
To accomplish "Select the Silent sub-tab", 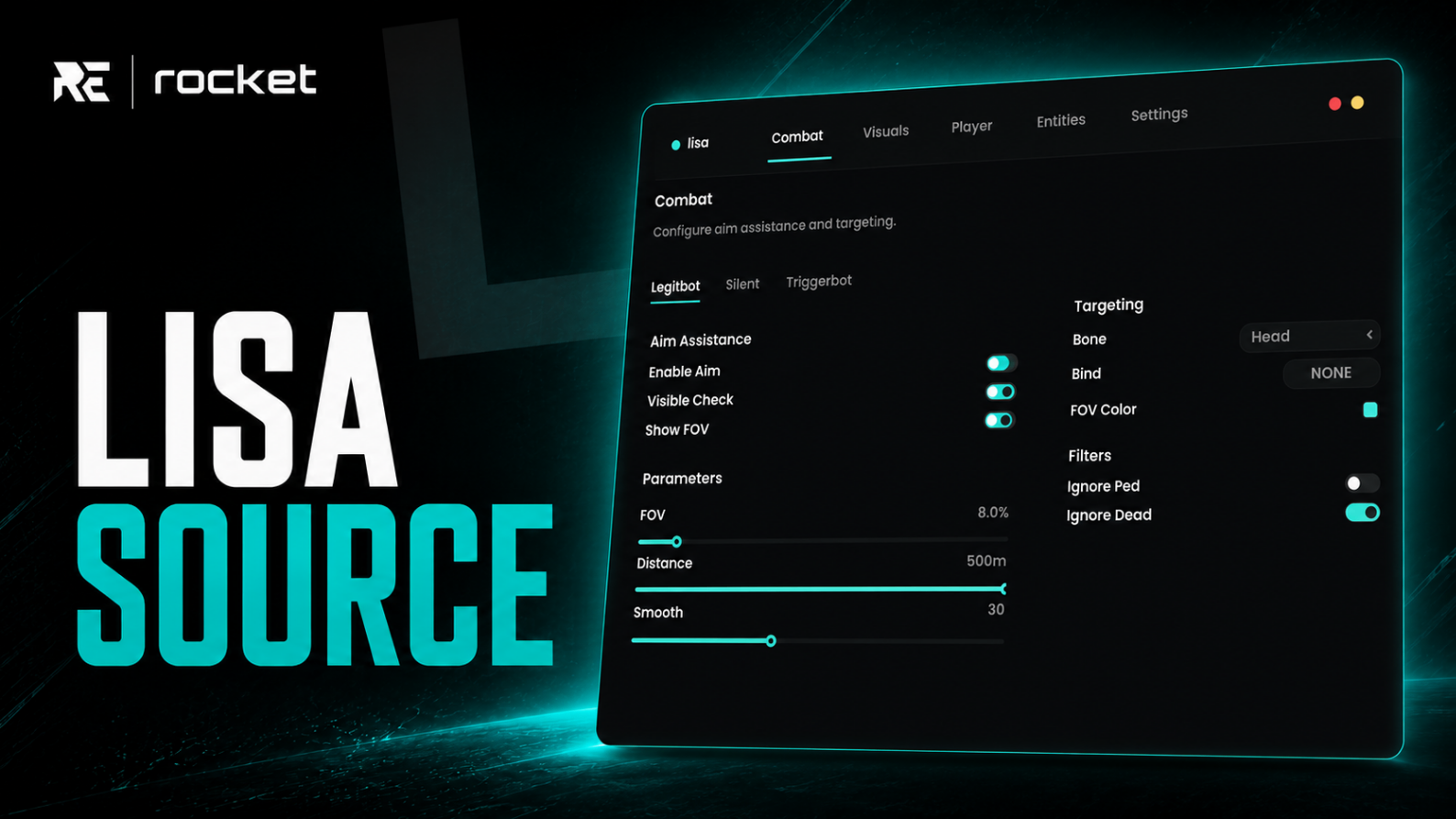I will (742, 284).
